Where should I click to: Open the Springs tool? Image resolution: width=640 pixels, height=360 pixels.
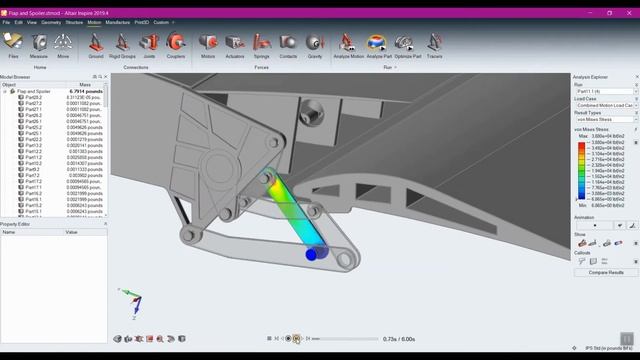tap(262, 42)
